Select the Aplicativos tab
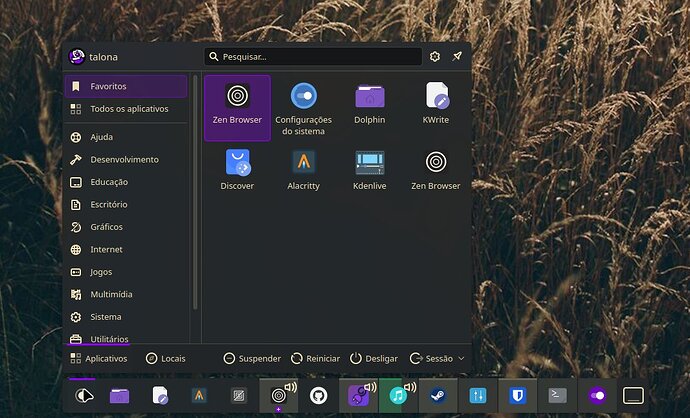 [x=98, y=358]
